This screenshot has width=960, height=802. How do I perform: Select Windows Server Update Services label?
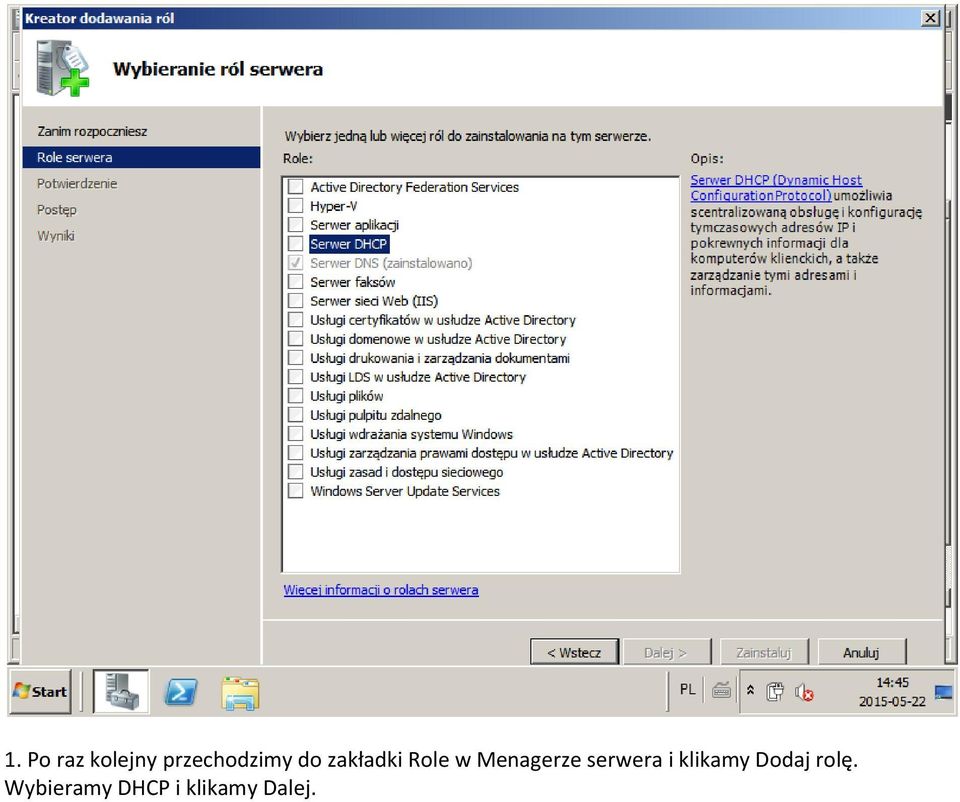[405, 491]
